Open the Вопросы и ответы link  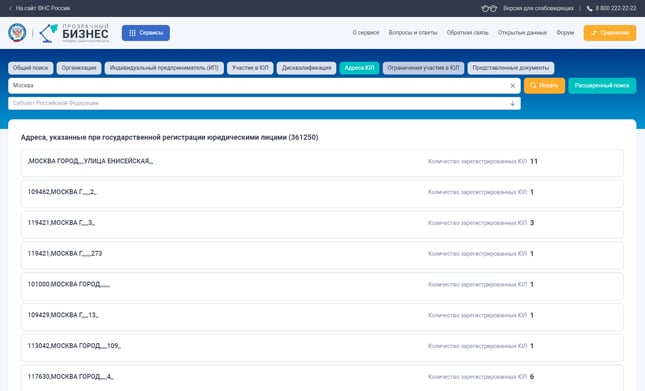[x=413, y=32]
